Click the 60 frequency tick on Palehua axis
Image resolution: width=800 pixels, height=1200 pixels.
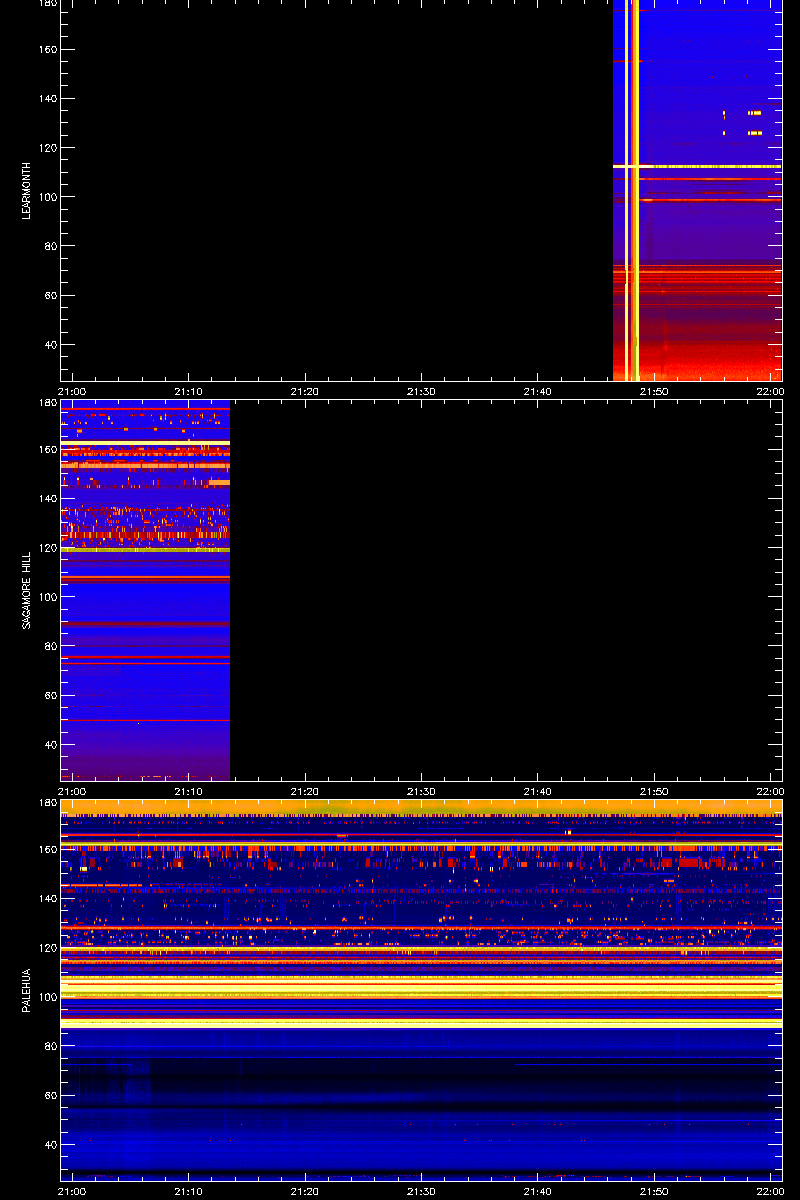(x=52, y=1095)
